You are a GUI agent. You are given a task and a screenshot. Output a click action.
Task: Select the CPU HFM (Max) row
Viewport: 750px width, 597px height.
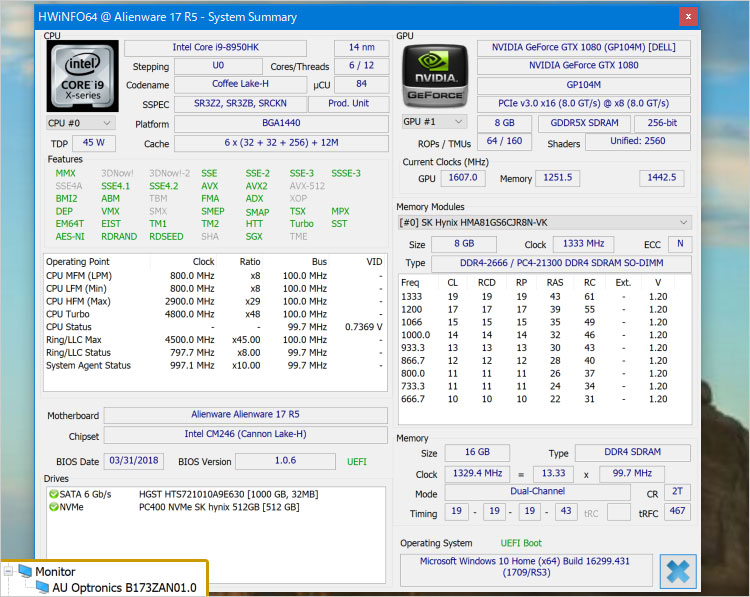click(214, 301)
